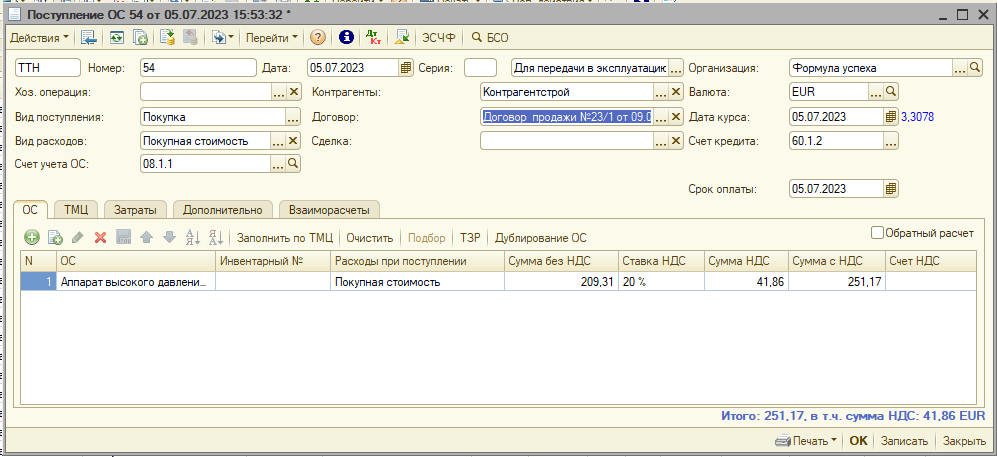Open the Дт/Кт postings icon
Screen dimensions: 997x457
point(373,38)
